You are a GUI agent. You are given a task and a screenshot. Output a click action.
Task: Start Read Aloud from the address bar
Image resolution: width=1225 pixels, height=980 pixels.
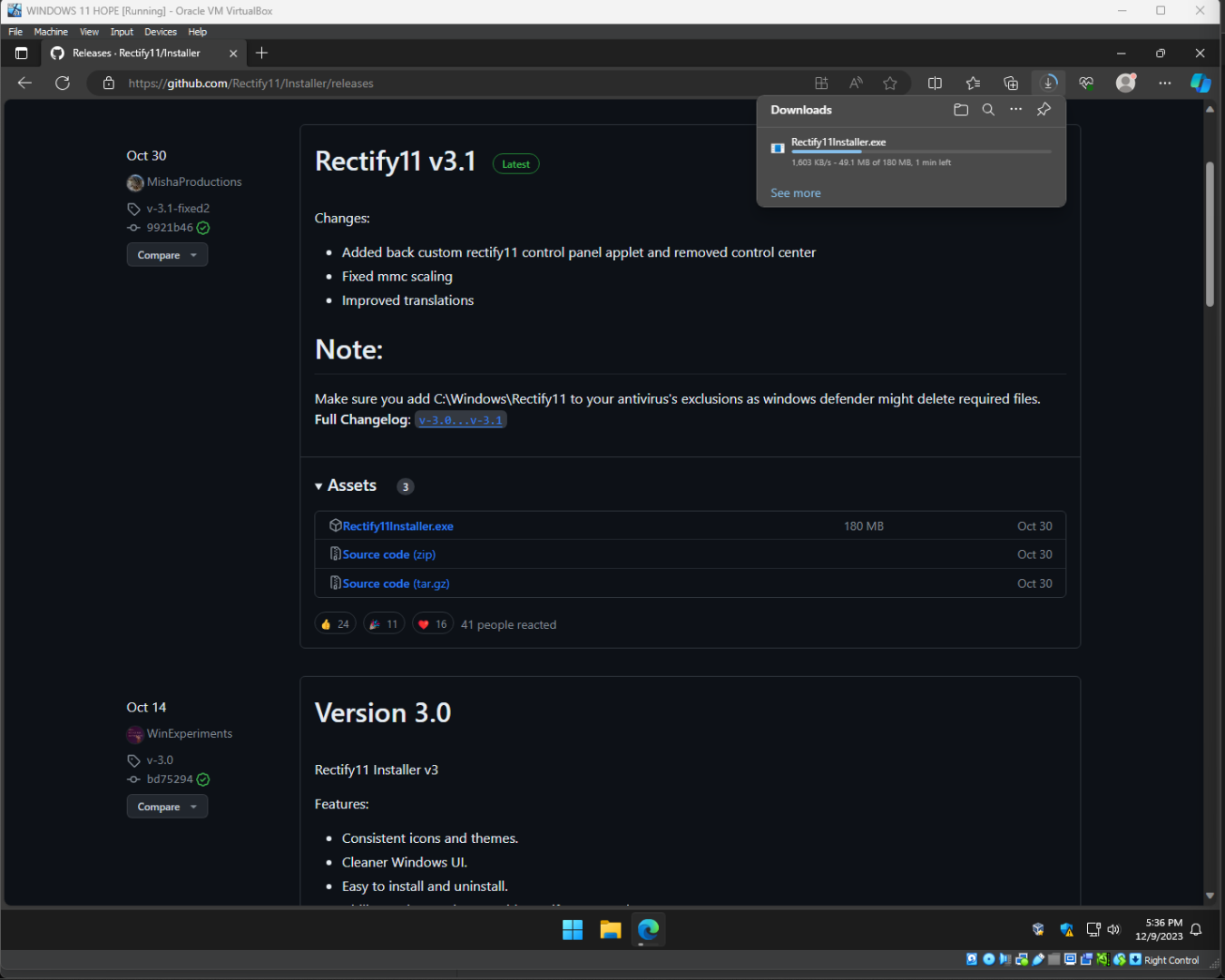click(x=856, y=83)
